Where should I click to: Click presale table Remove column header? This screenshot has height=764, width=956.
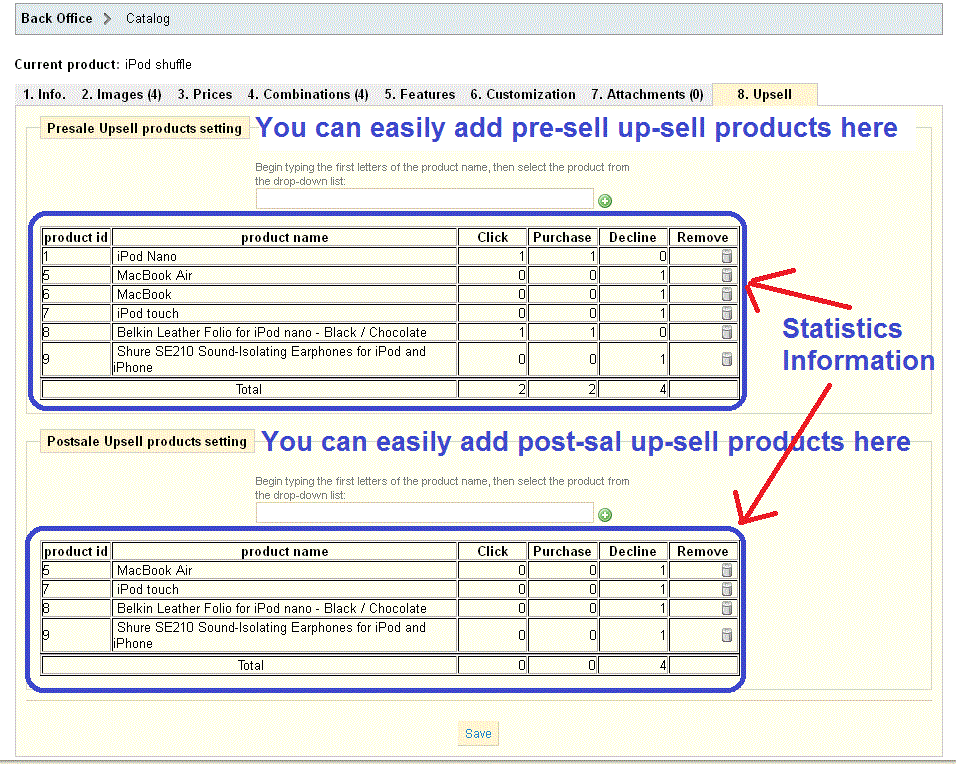click(703, 237)
